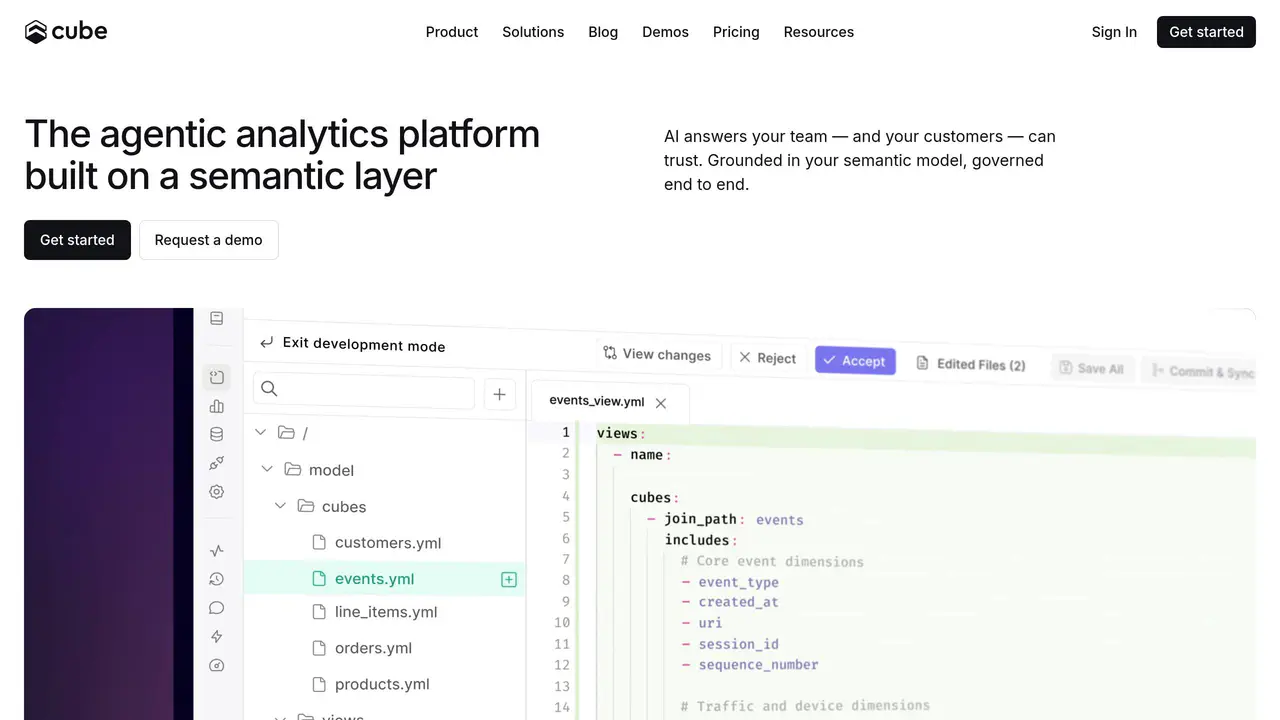This screenshot has height=720, width=1280.
Task: Reject the proposed changes
Action: [767, 358]
